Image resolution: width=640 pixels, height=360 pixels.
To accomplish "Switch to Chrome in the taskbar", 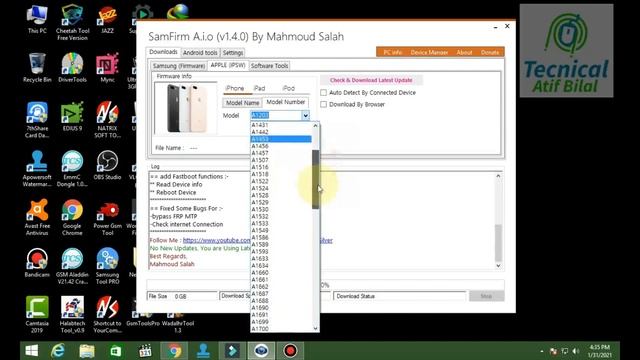I will pyautogui.click(x=174, y=351).
